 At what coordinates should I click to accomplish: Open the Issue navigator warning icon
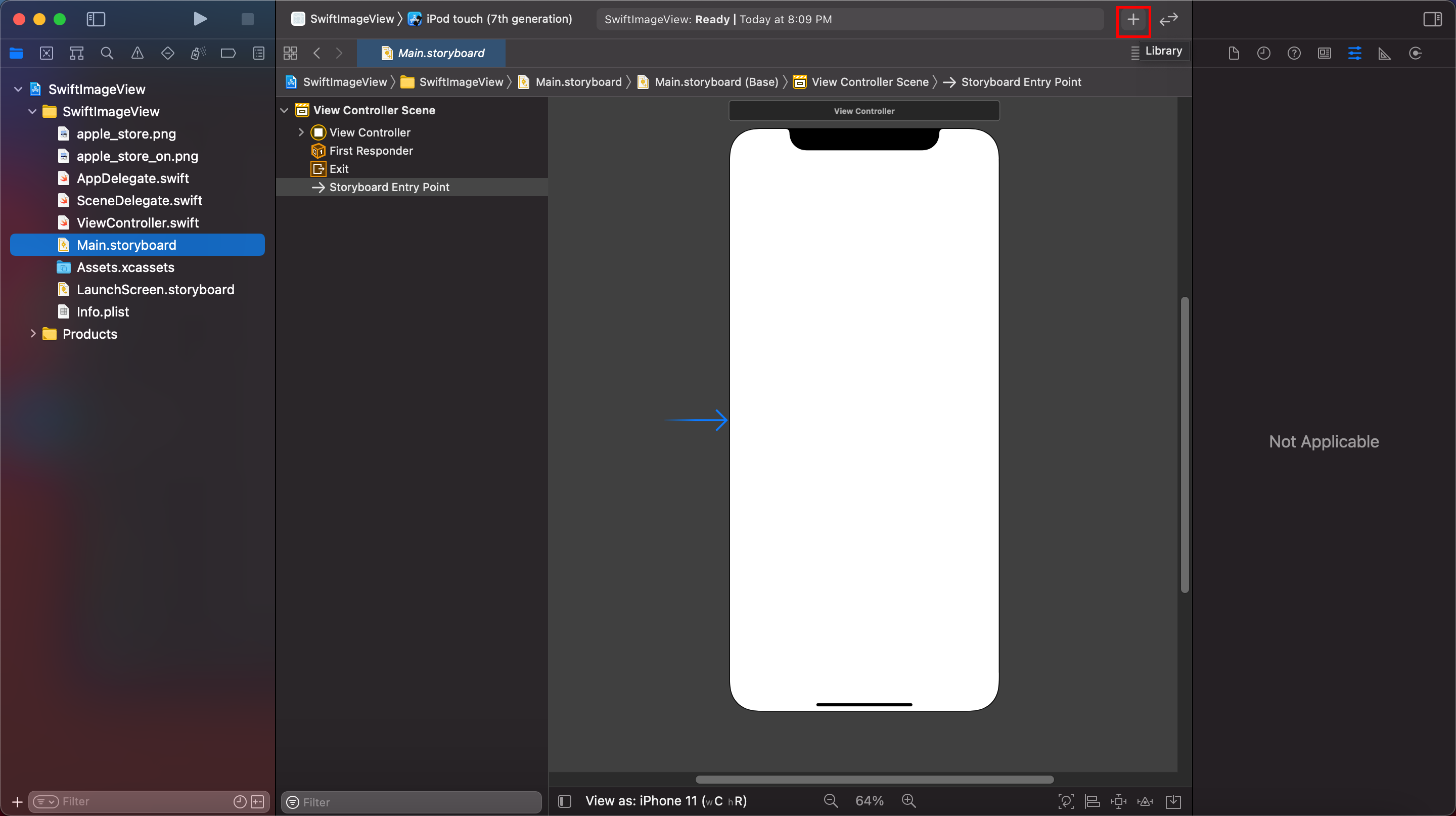click(x=138, y=53)
